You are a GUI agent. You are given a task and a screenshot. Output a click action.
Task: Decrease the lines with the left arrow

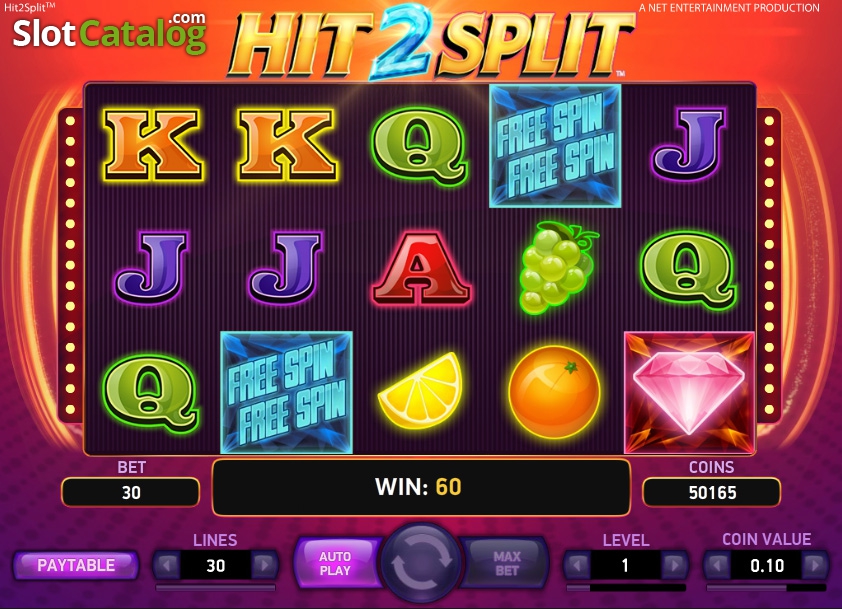point(167,565)
